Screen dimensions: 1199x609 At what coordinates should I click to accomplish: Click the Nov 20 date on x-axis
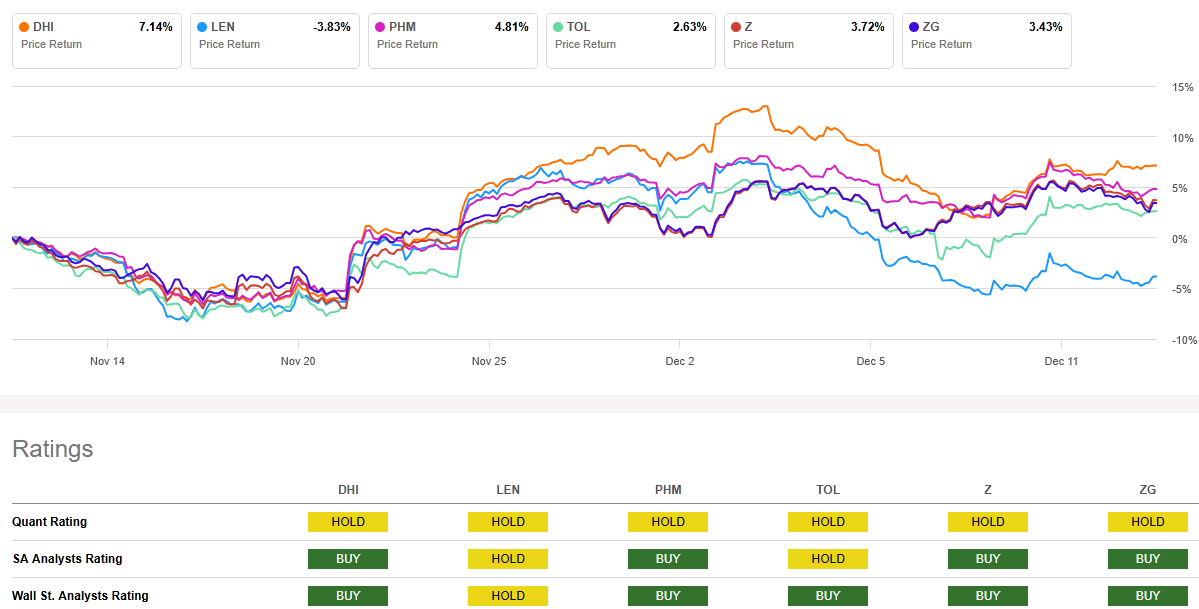pos(298,361)
